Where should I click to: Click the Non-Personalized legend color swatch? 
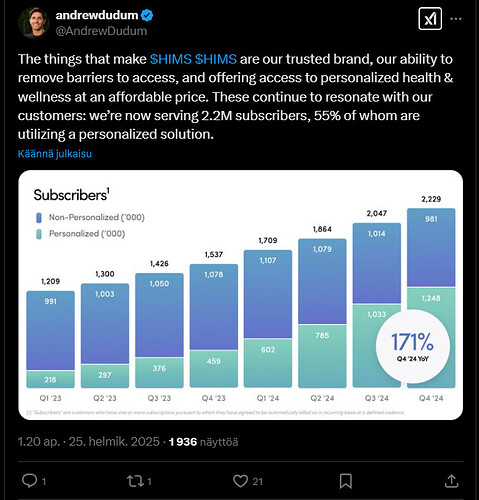(x=39, y=218)
